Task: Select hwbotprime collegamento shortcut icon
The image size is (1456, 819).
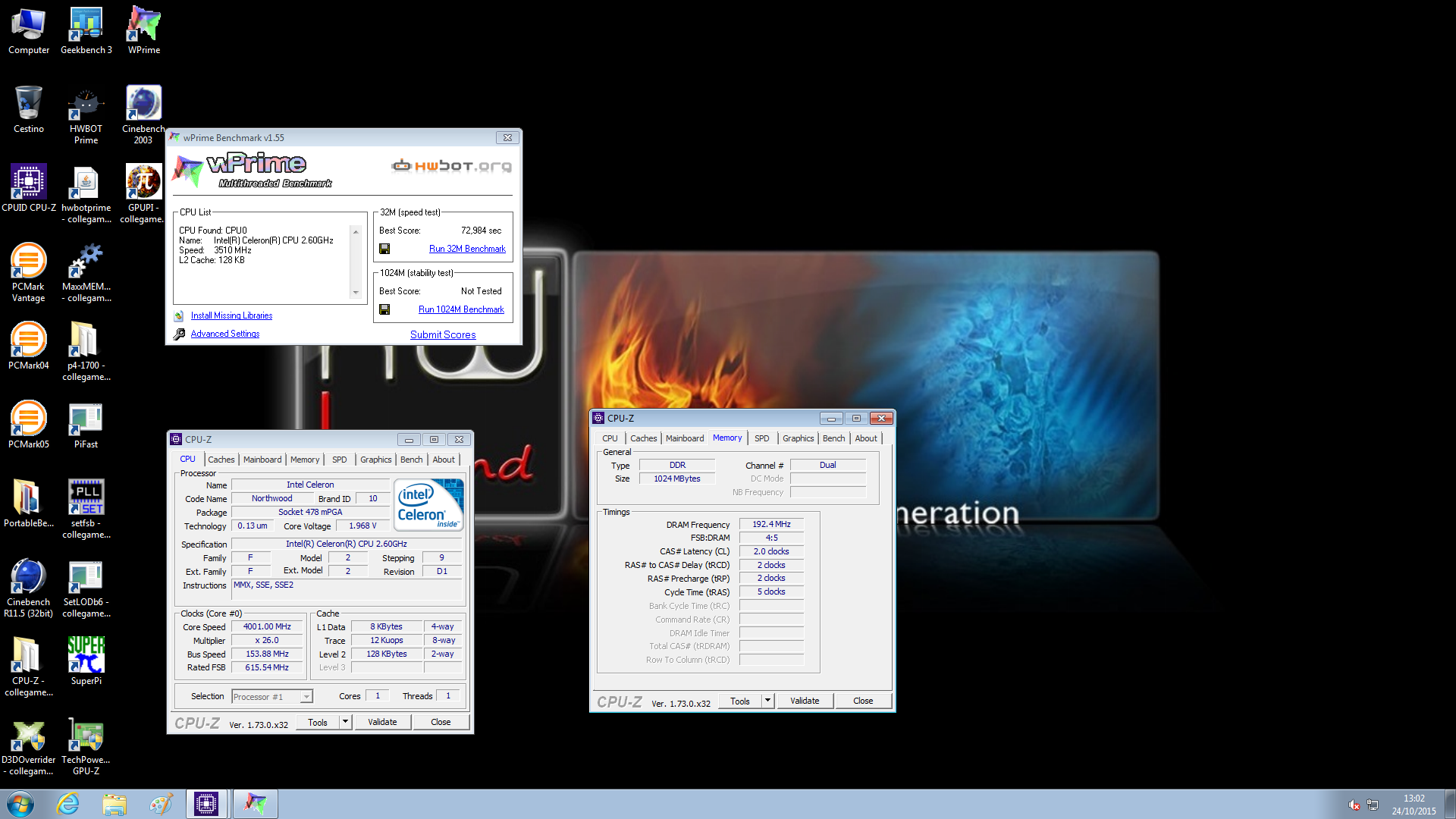Action: [x=86, y=194]
